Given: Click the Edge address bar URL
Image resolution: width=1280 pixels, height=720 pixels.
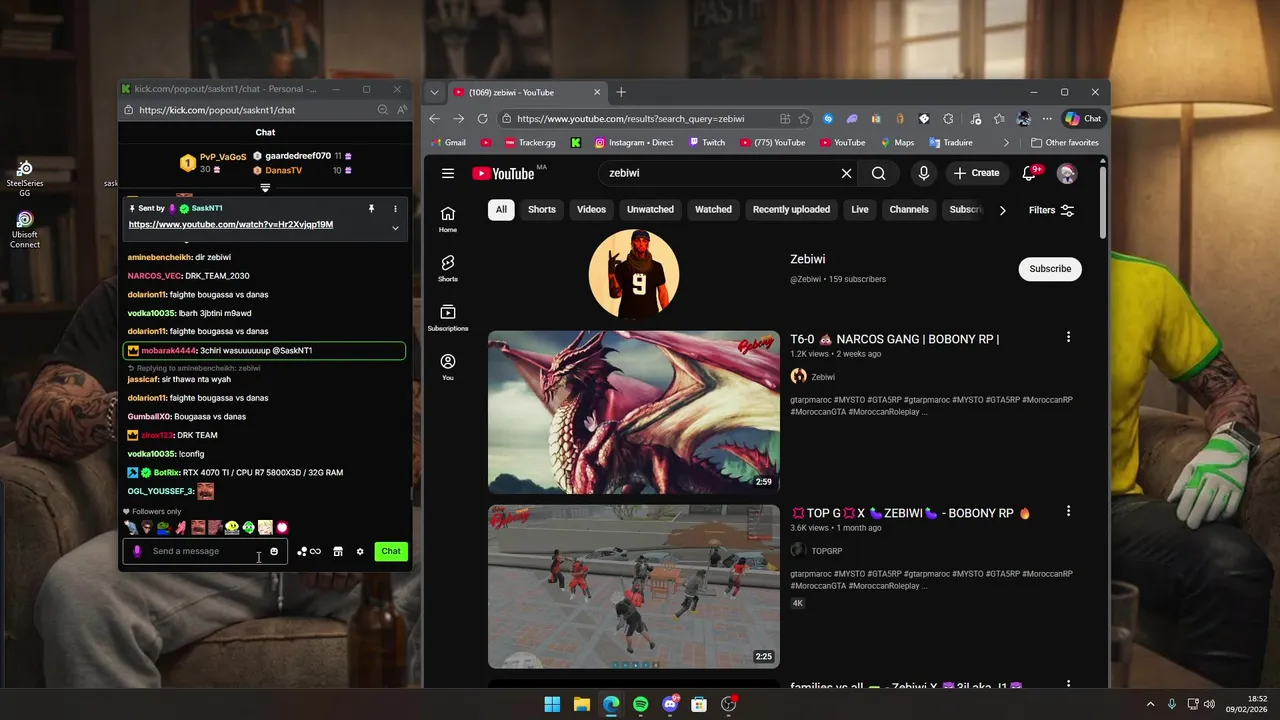Looking at the screenshot, I should (631, 118).
